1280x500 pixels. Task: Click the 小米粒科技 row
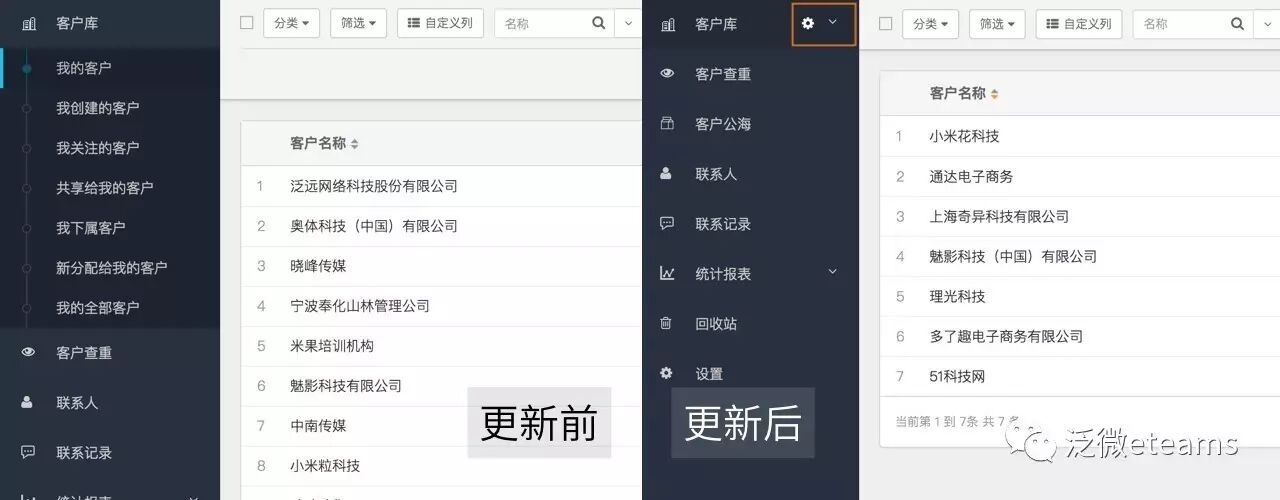[x=441, y=466]
